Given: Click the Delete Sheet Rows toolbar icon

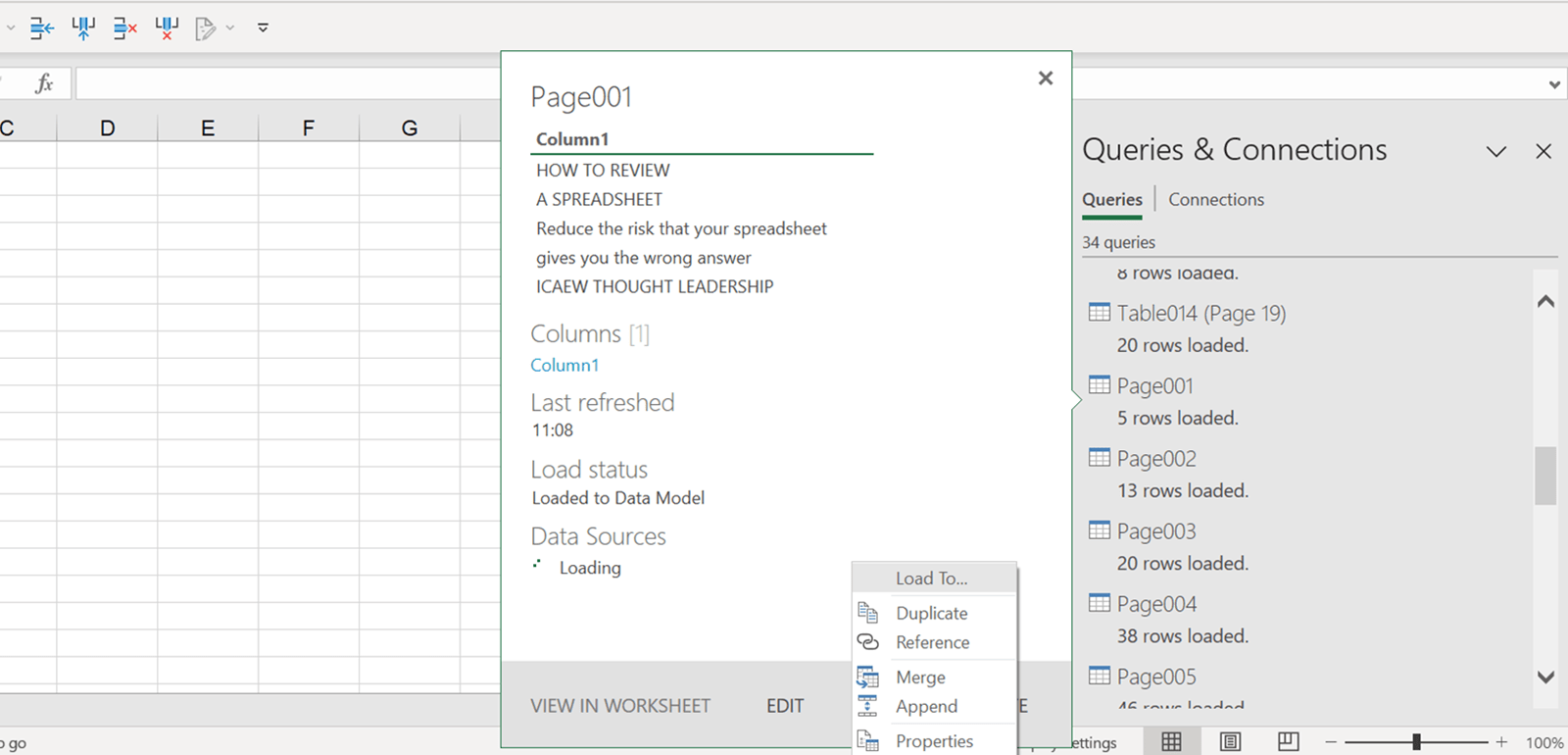Looking at the screenshot, I should (124, 28).
